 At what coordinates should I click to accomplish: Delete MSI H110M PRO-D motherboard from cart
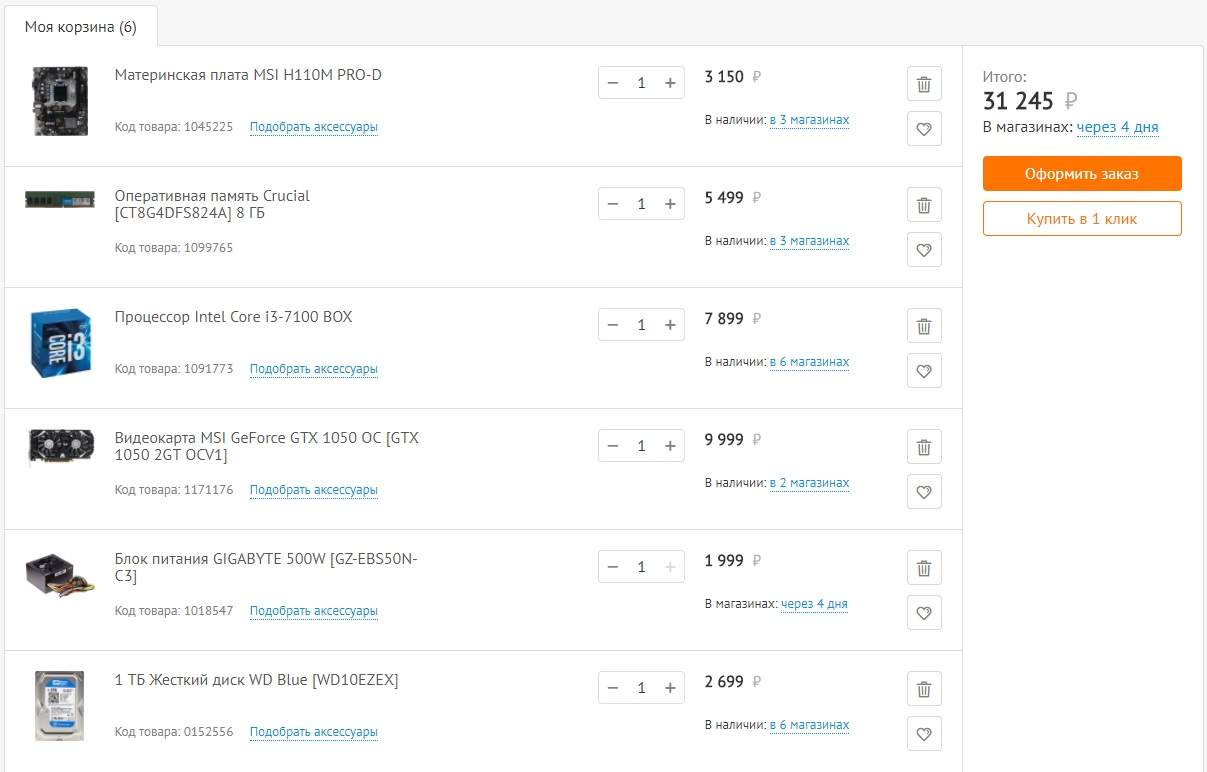click(924, 84)
